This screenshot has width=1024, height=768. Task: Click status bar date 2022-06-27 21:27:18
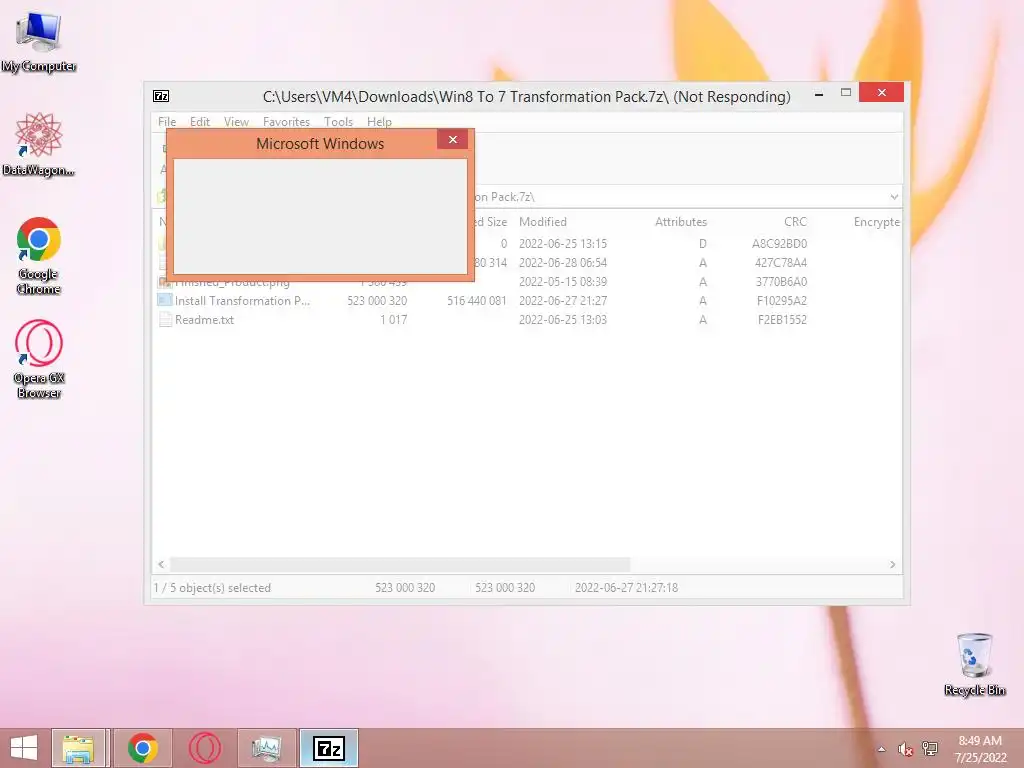[x=626, y=588]
